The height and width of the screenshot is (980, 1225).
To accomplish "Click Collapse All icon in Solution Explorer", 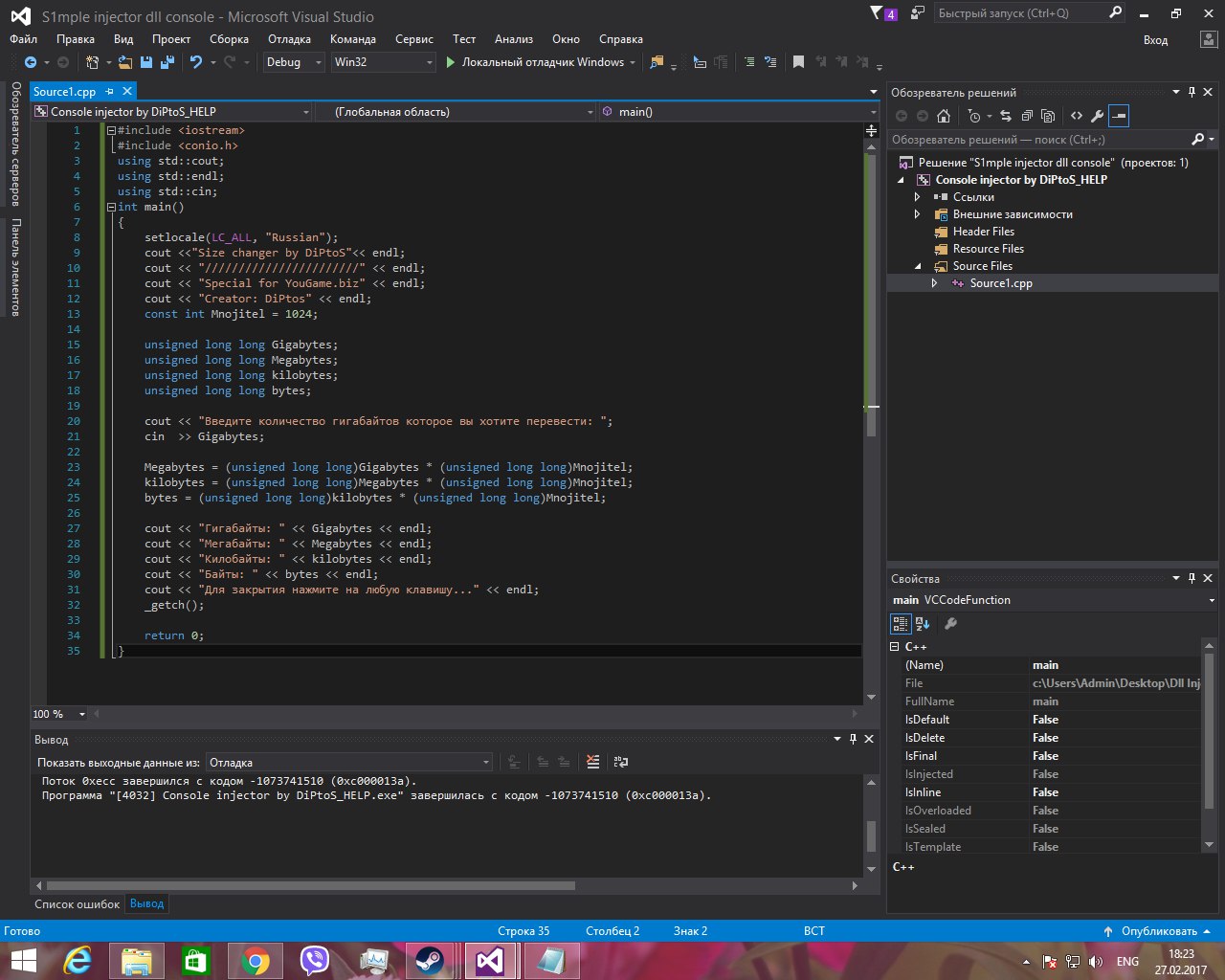I will tap(1027, 116).
